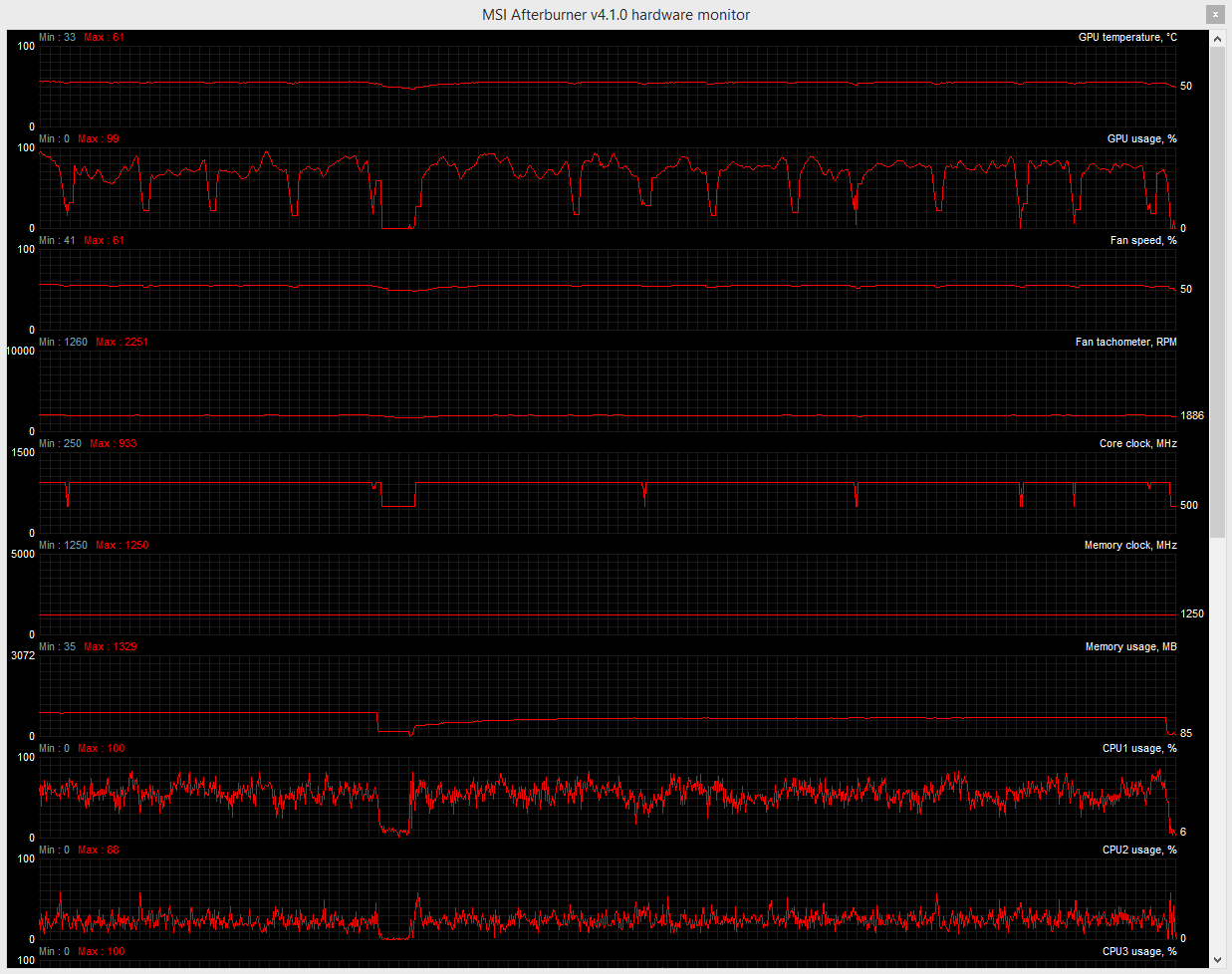Click the Fan speed graph label

click(1143, 240)
